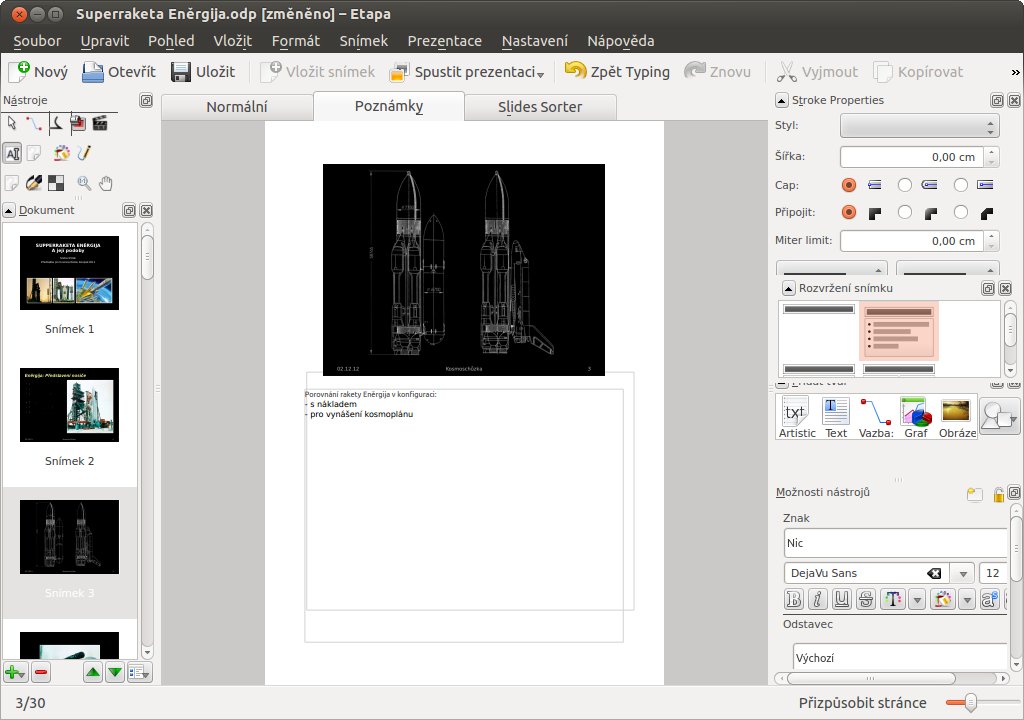Screen dimensions: 1024x720
Task: Select the third Cap style radio button
Action: 961,185
